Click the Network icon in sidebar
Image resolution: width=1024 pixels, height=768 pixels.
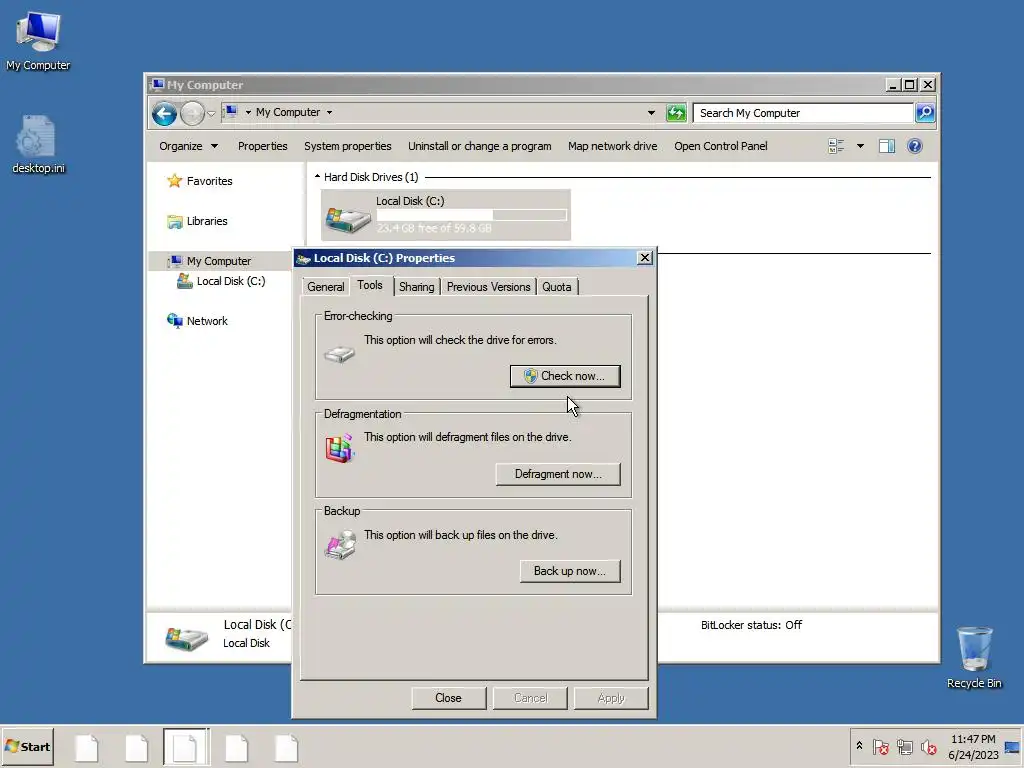pos(174,321)
